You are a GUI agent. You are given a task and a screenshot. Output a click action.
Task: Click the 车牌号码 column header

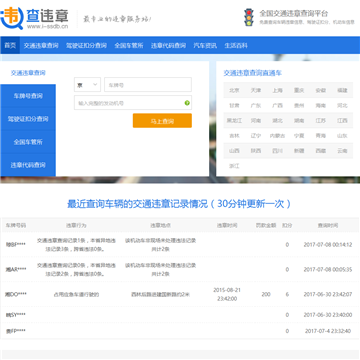(x=16, y=225)
